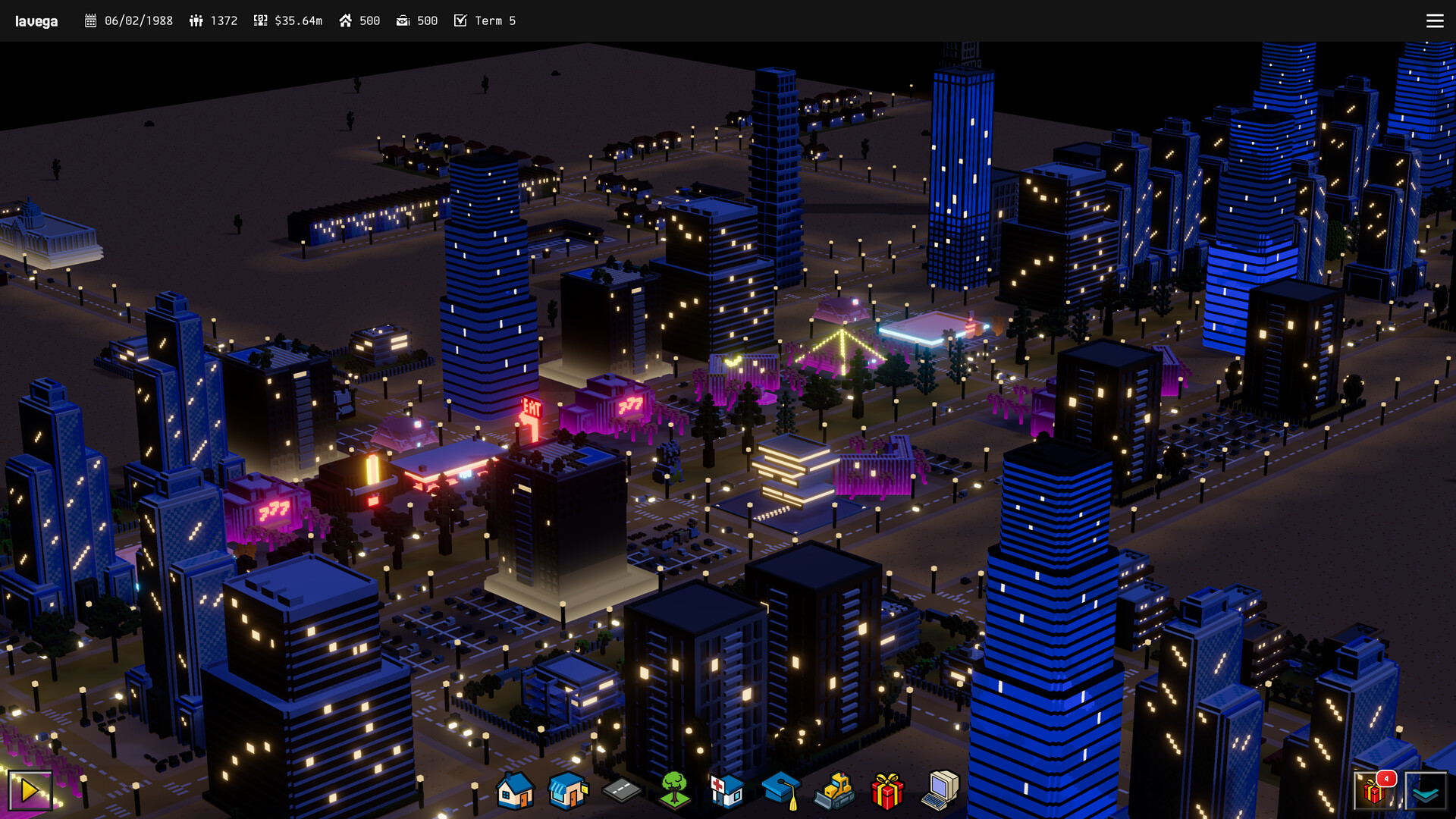The width and height of the screenshot is (1456, 819).
Task: Select the red EAT neon sign building
Action: click(x=532, y=417)
